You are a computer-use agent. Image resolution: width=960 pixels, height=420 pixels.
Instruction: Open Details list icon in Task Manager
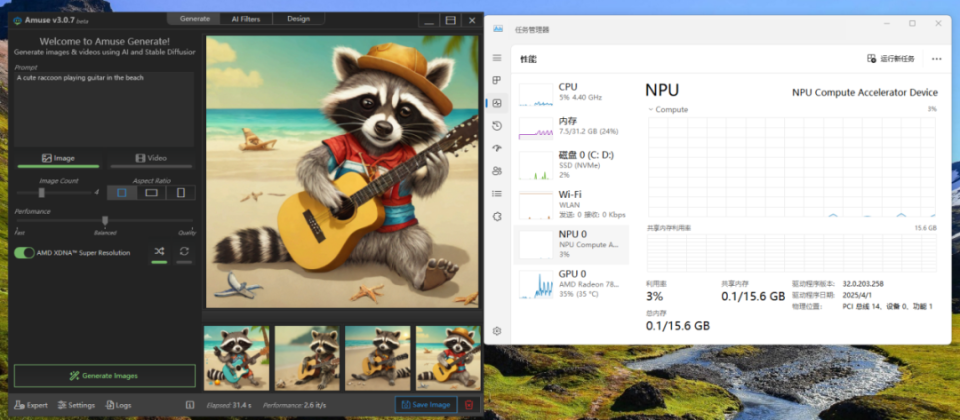tap(497, 193)
